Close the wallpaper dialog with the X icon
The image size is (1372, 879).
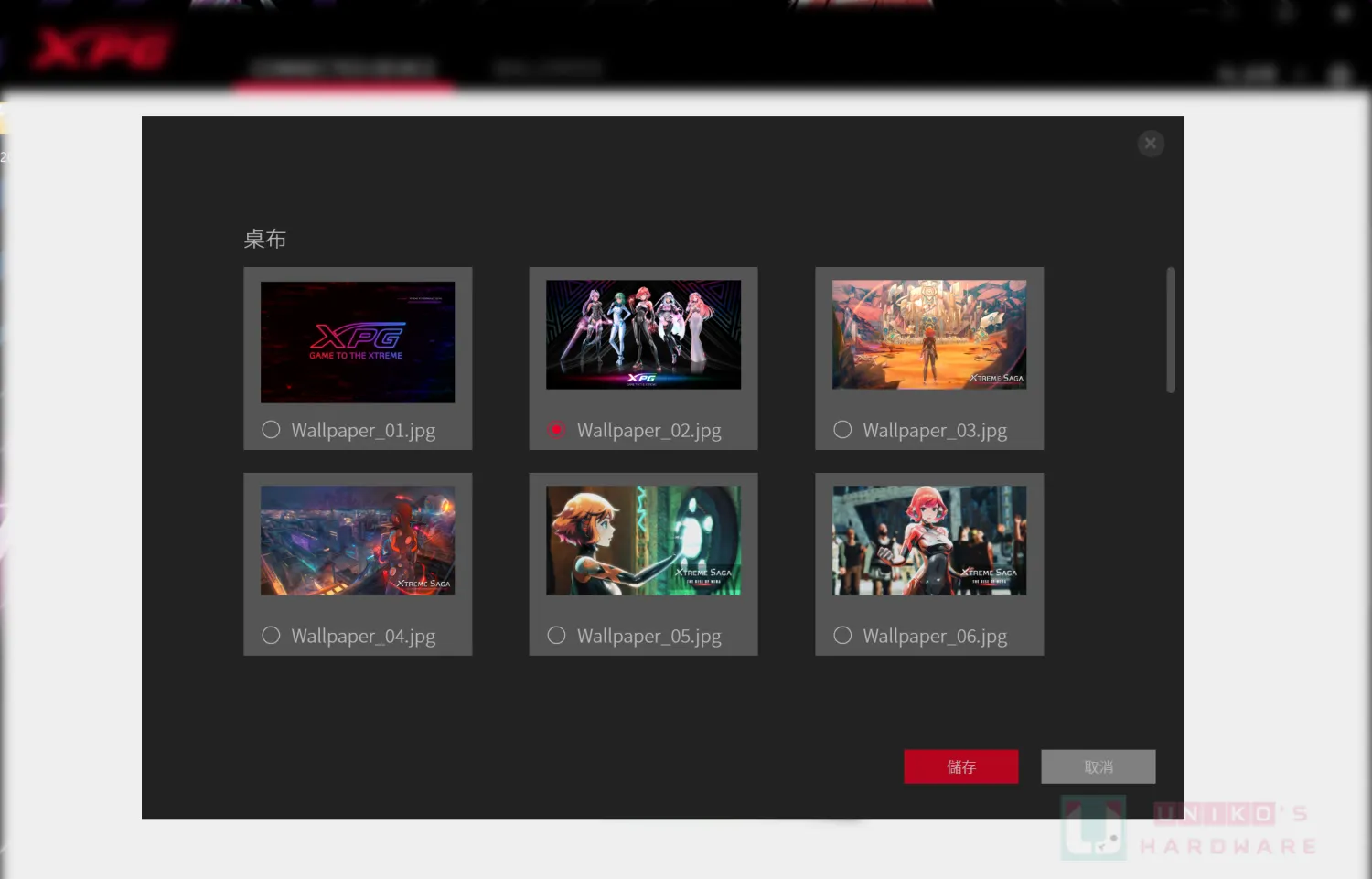pyautogui.click(x=1151, y=143)
